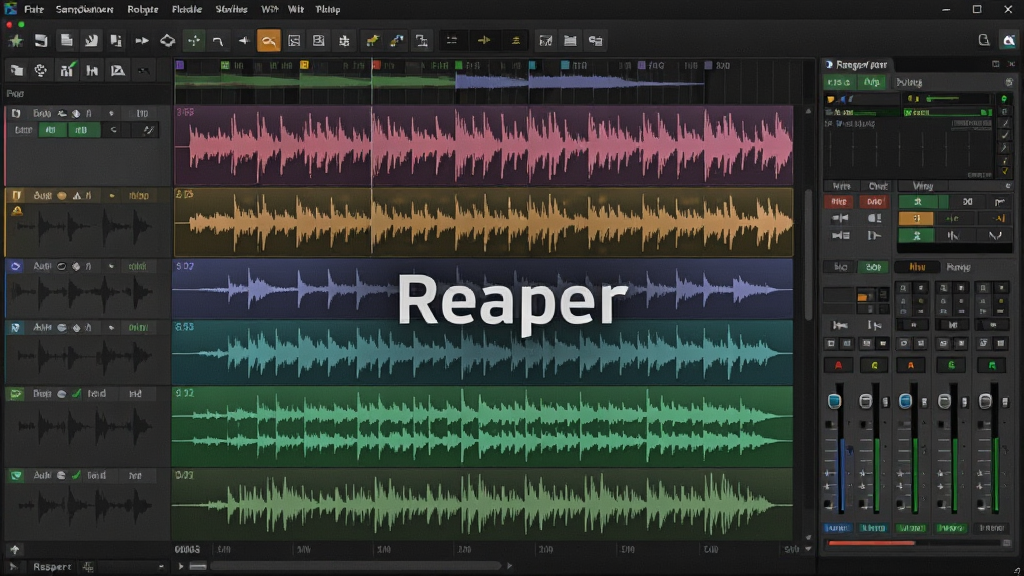Viewport: 1024px width, 576px height.
Task: Click the warning triangle icon under orange track
Action: click(17, 210)
